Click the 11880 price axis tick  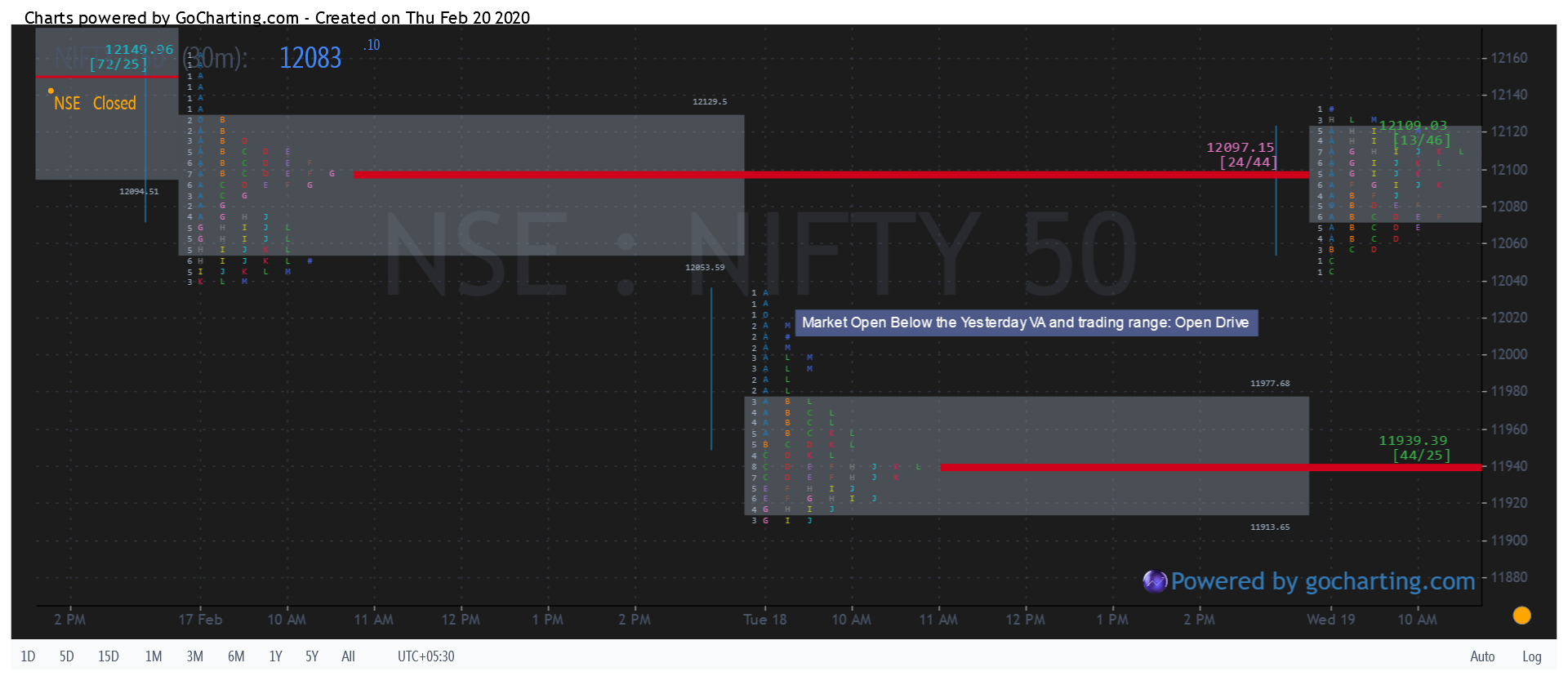click(1509, 577)
